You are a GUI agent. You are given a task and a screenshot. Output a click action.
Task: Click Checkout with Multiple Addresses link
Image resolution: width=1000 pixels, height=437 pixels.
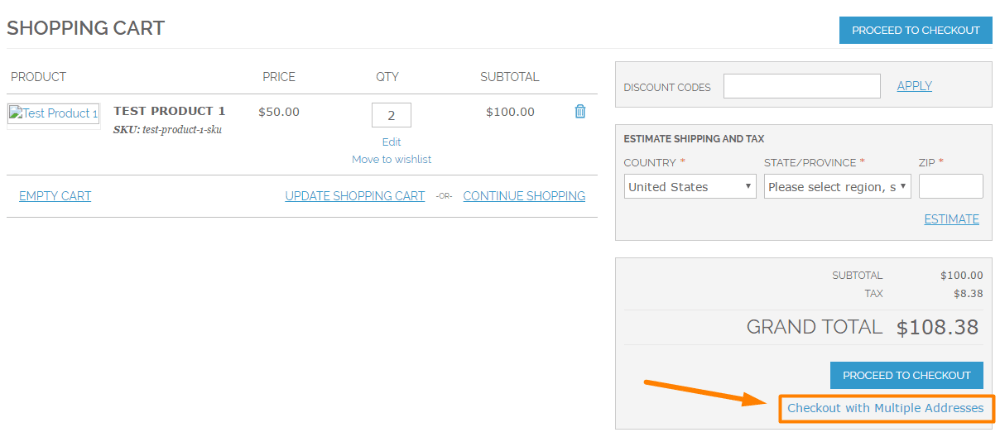(x=885, y=408)
